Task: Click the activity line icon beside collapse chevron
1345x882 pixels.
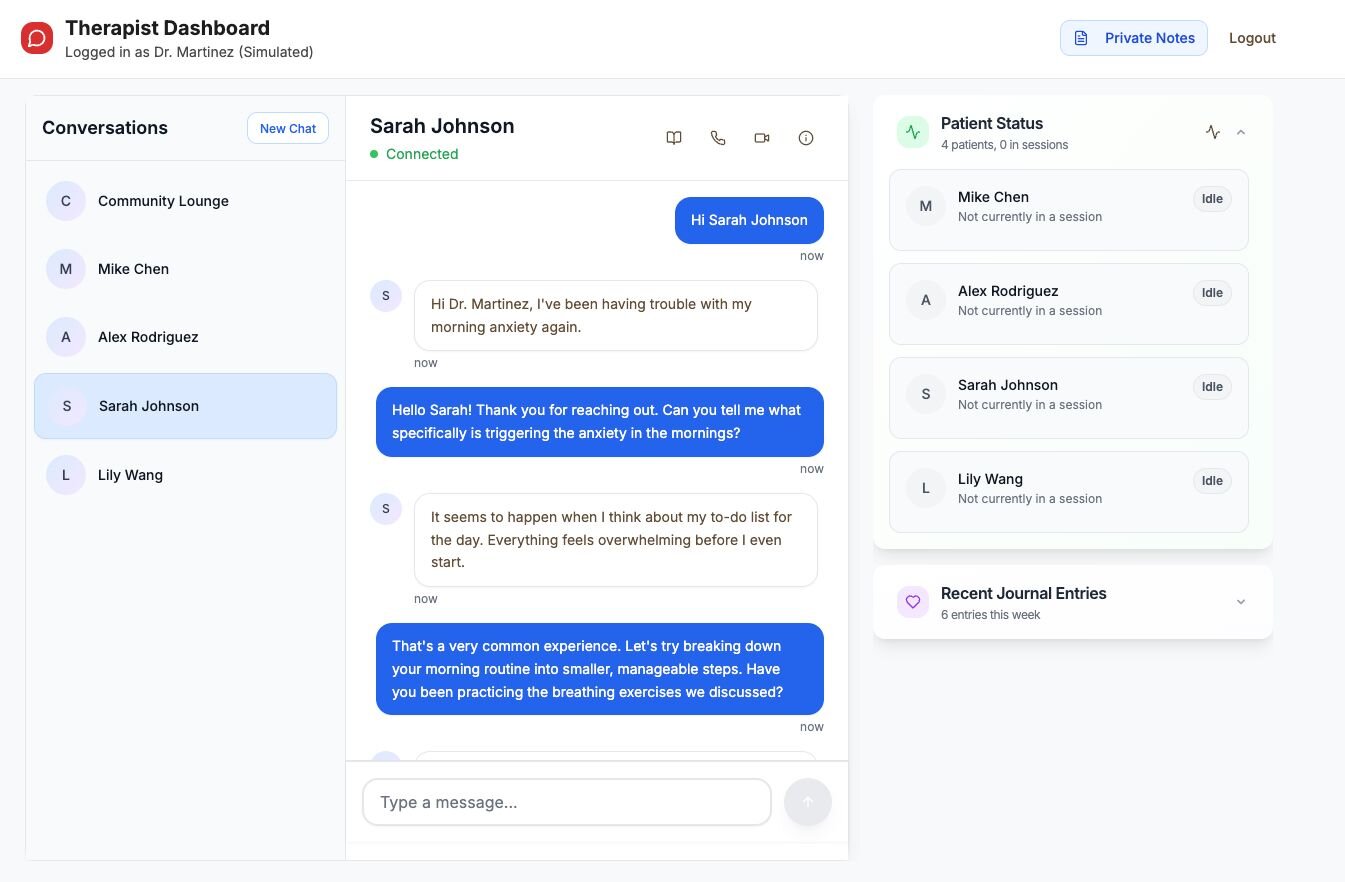Action: click(1213, 132)
